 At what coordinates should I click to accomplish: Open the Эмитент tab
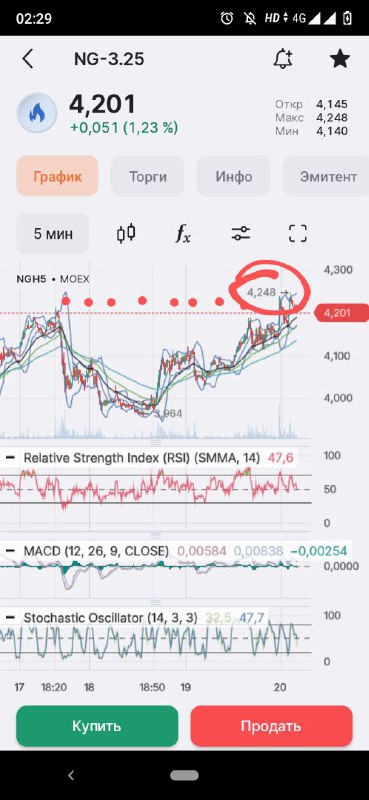(326, 177)
